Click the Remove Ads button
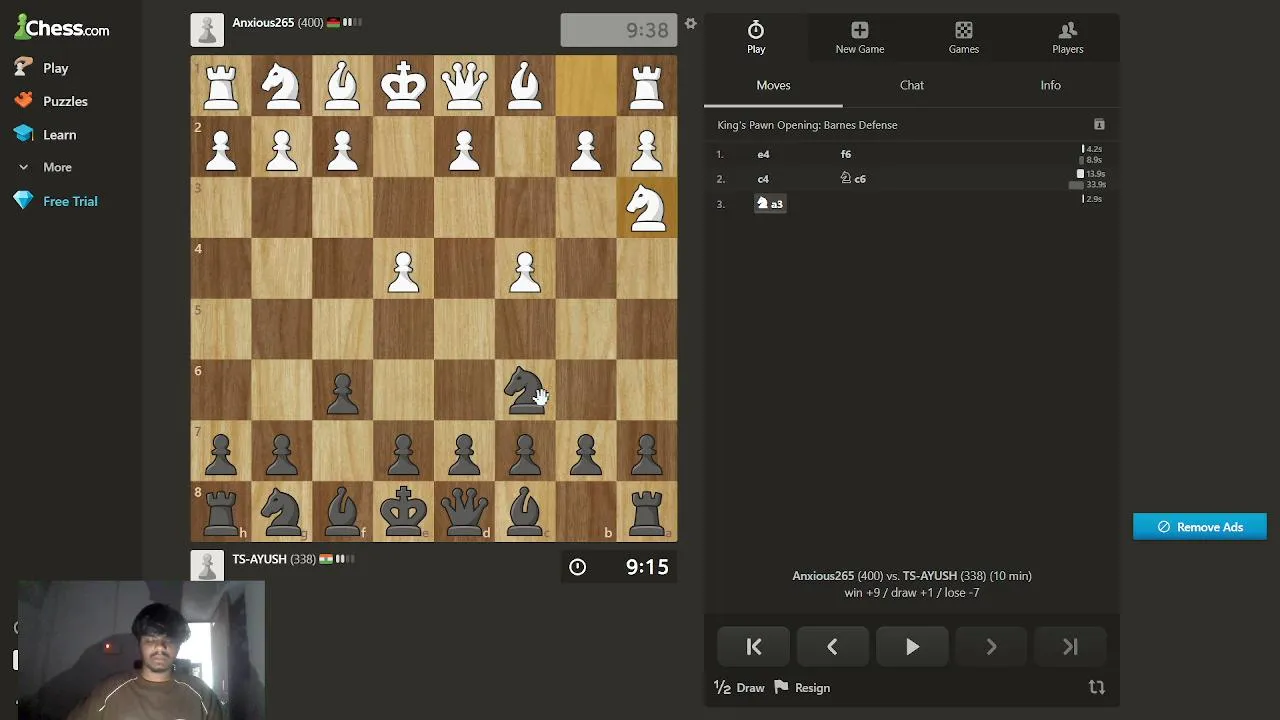The height and width of the screenshot is (720, 1280). coord(1200,527)
